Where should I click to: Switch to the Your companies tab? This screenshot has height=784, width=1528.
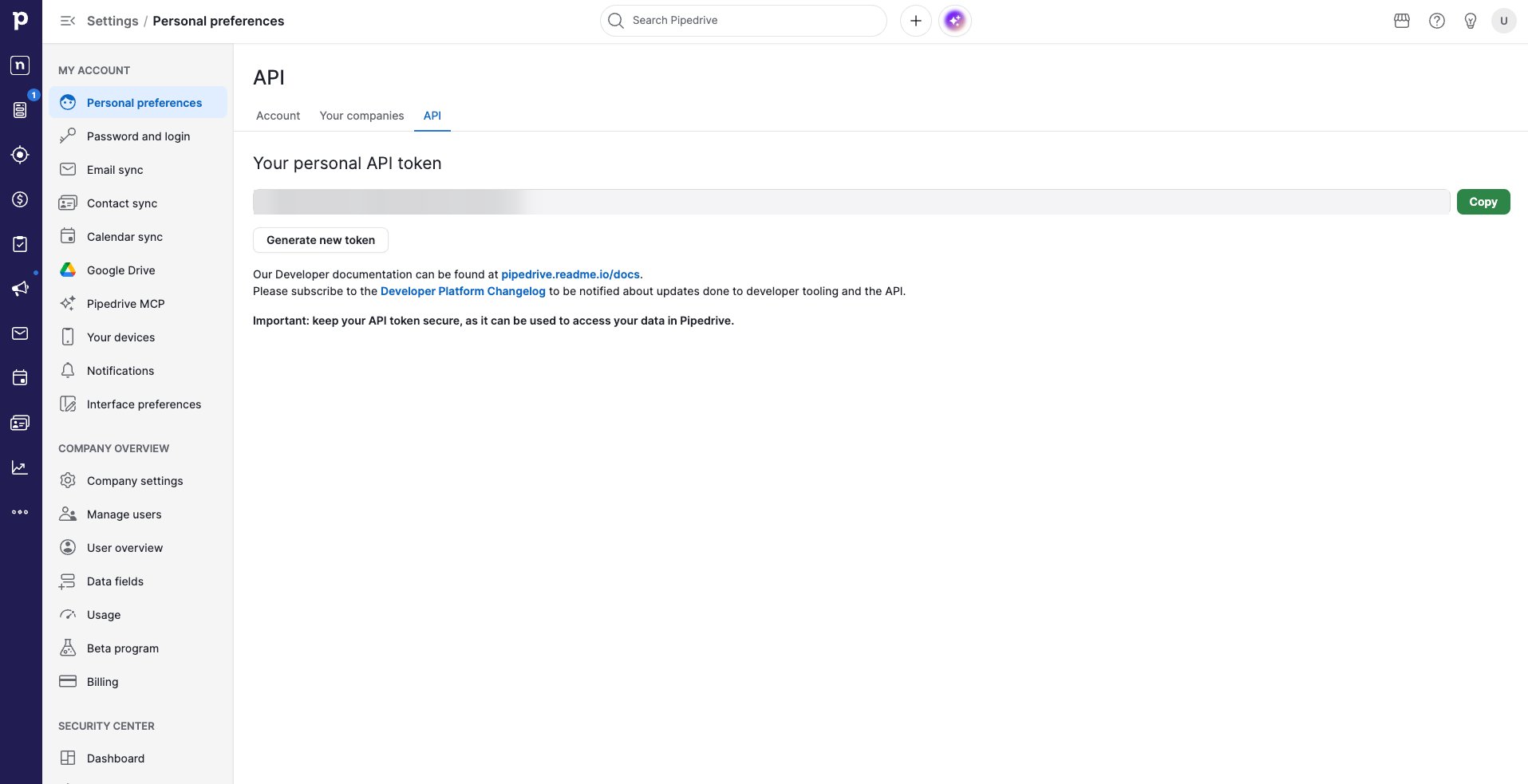coord(361,116)
